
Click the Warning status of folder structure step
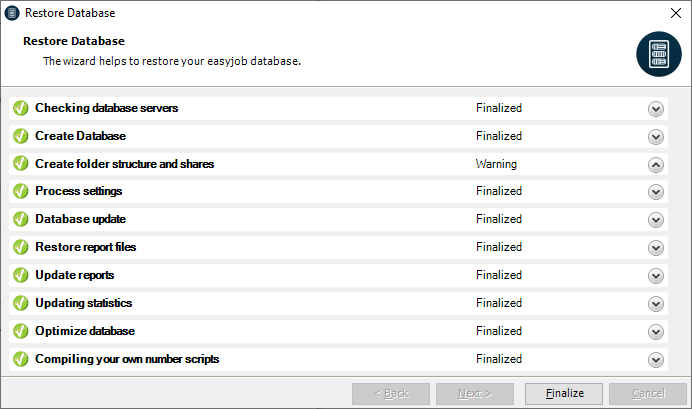(496, 164)
